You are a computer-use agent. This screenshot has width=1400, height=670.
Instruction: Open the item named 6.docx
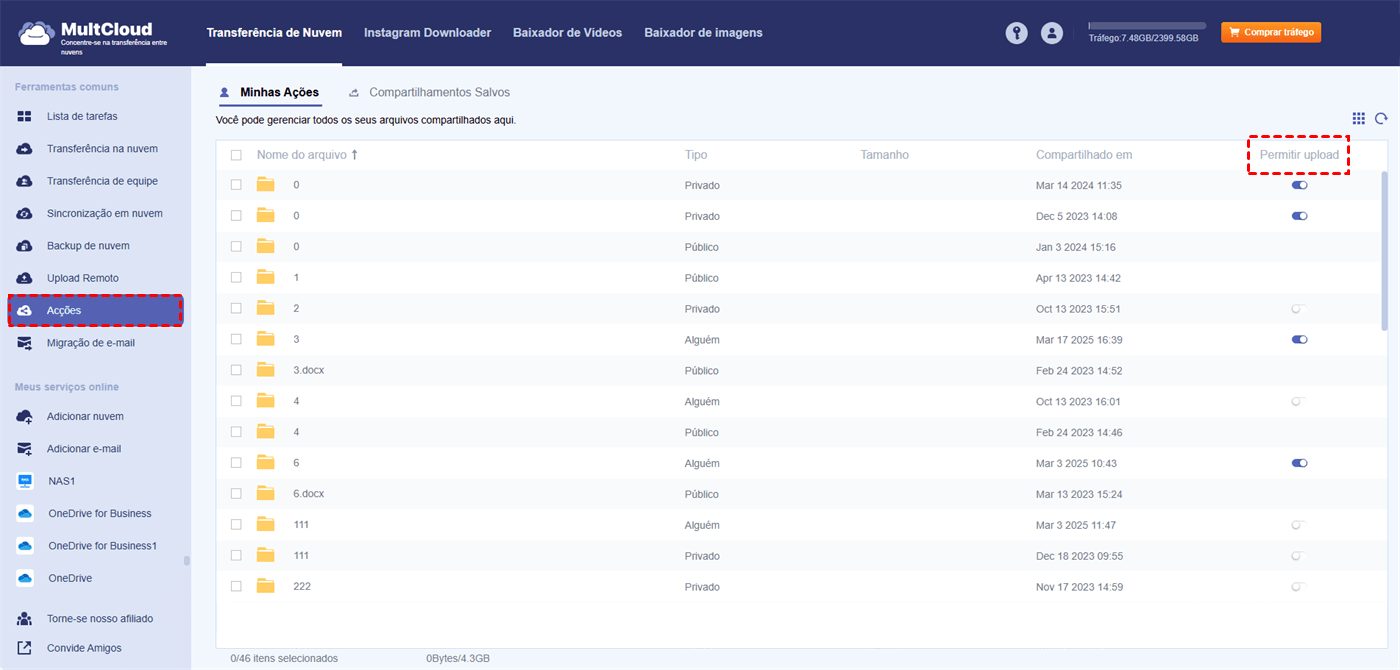pos(309,494)
